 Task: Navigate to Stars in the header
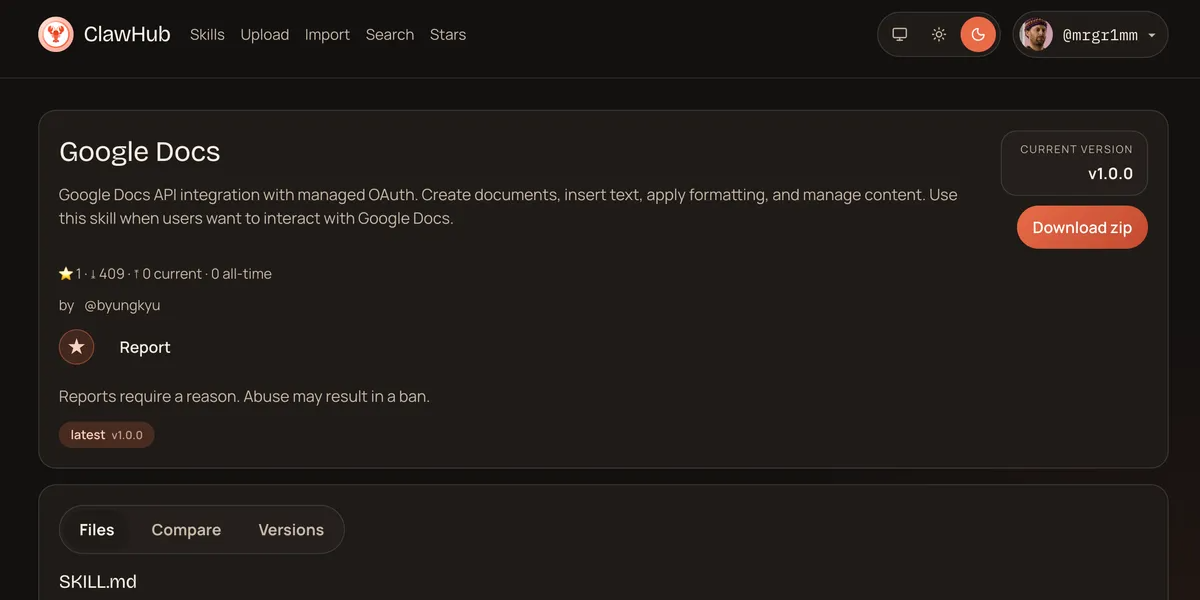click(x=448, y=35)
